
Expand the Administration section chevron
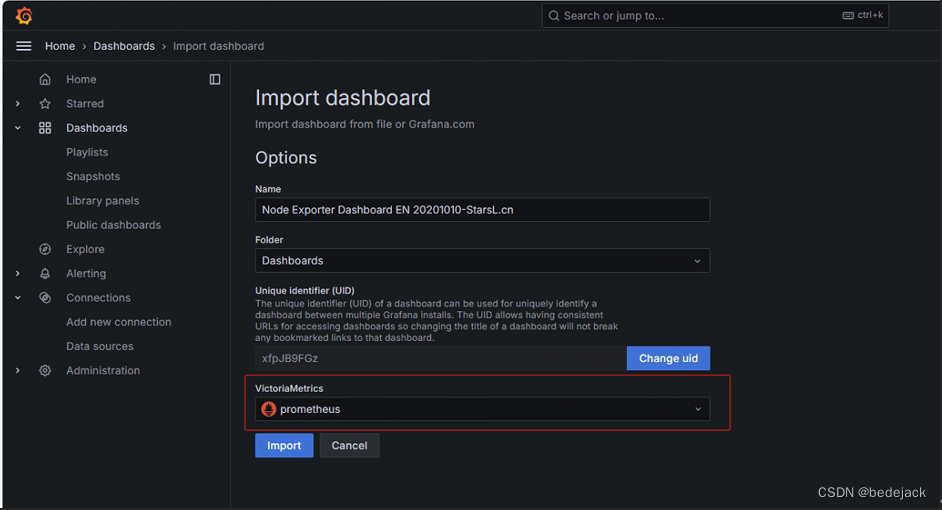18,371
